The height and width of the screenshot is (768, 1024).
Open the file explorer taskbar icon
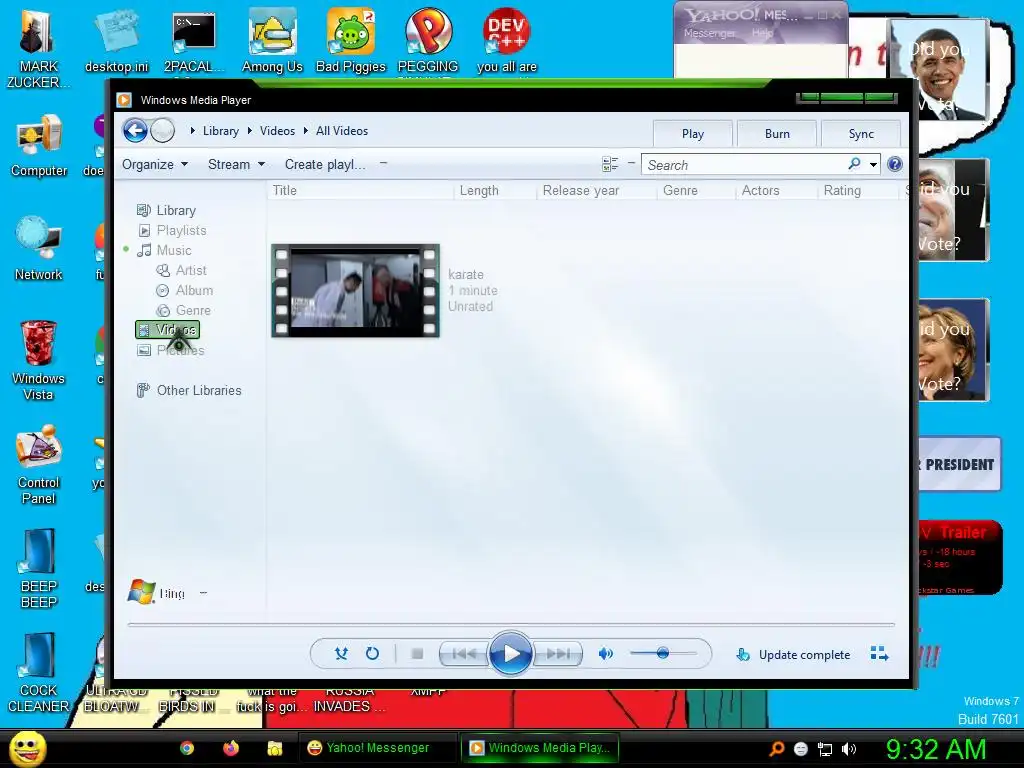click(275, 748)
